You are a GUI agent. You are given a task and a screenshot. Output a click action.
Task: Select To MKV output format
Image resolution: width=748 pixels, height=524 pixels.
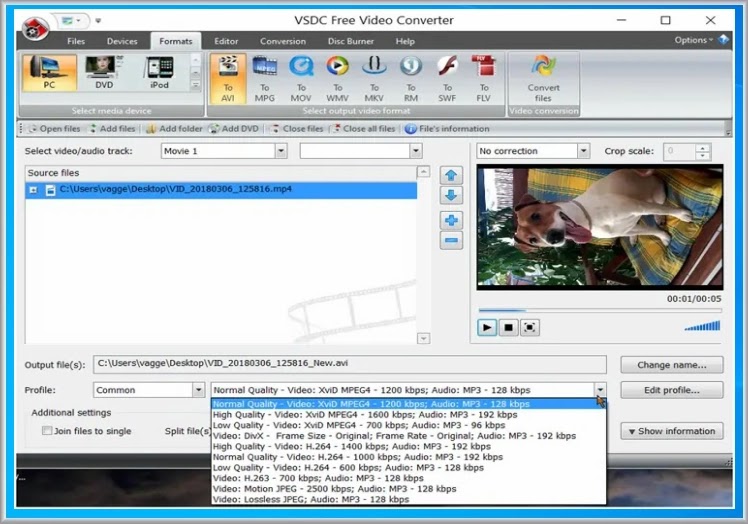[374, 79]
